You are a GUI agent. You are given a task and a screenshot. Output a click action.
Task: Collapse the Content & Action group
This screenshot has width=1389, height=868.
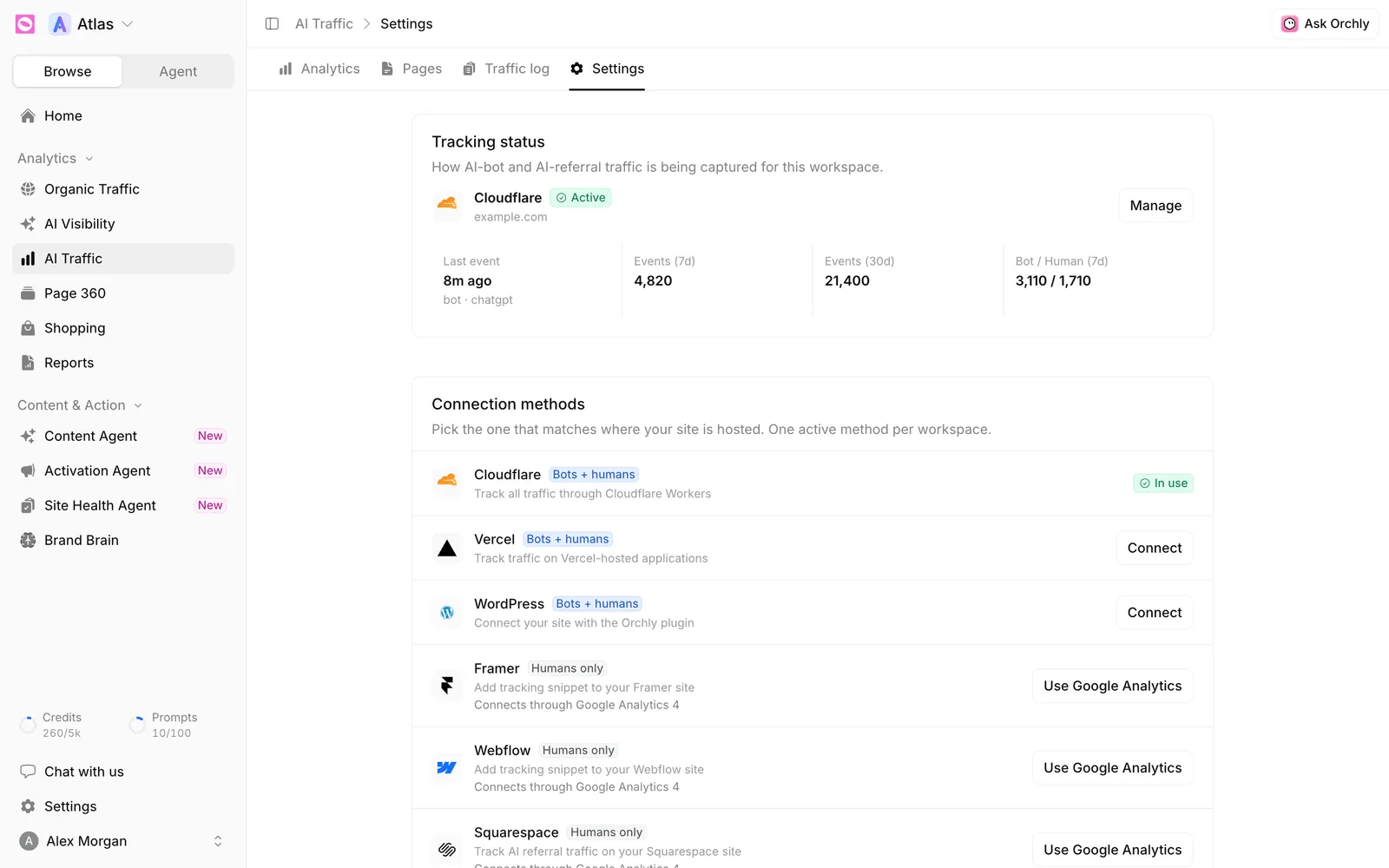80,405
